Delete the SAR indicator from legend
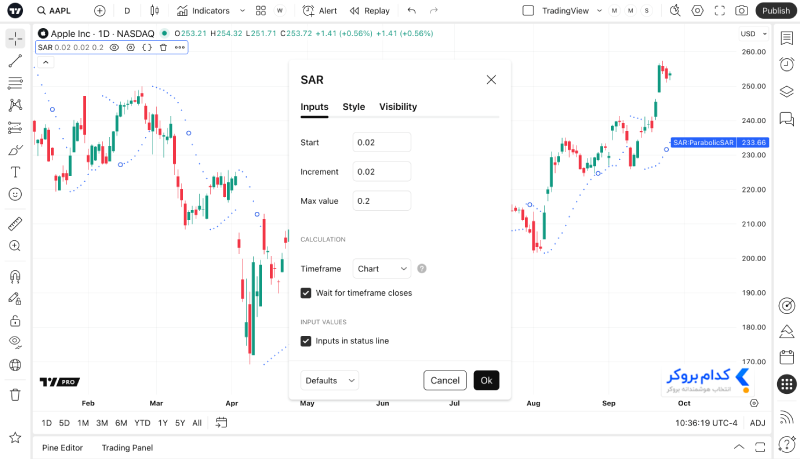Image resolution: width=800 pixels, height=459 pixels. [163, 47]
